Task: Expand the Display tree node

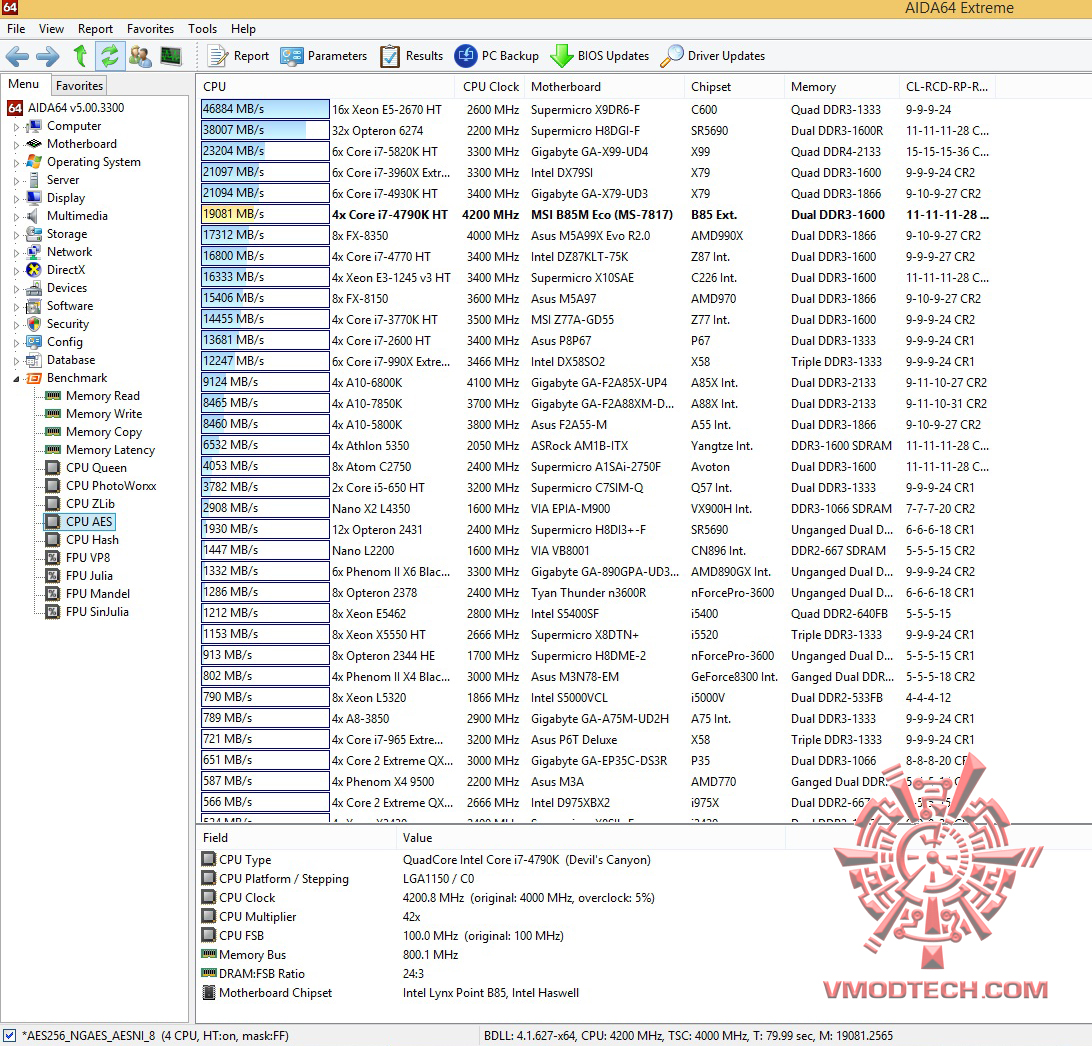Action: 16,198
